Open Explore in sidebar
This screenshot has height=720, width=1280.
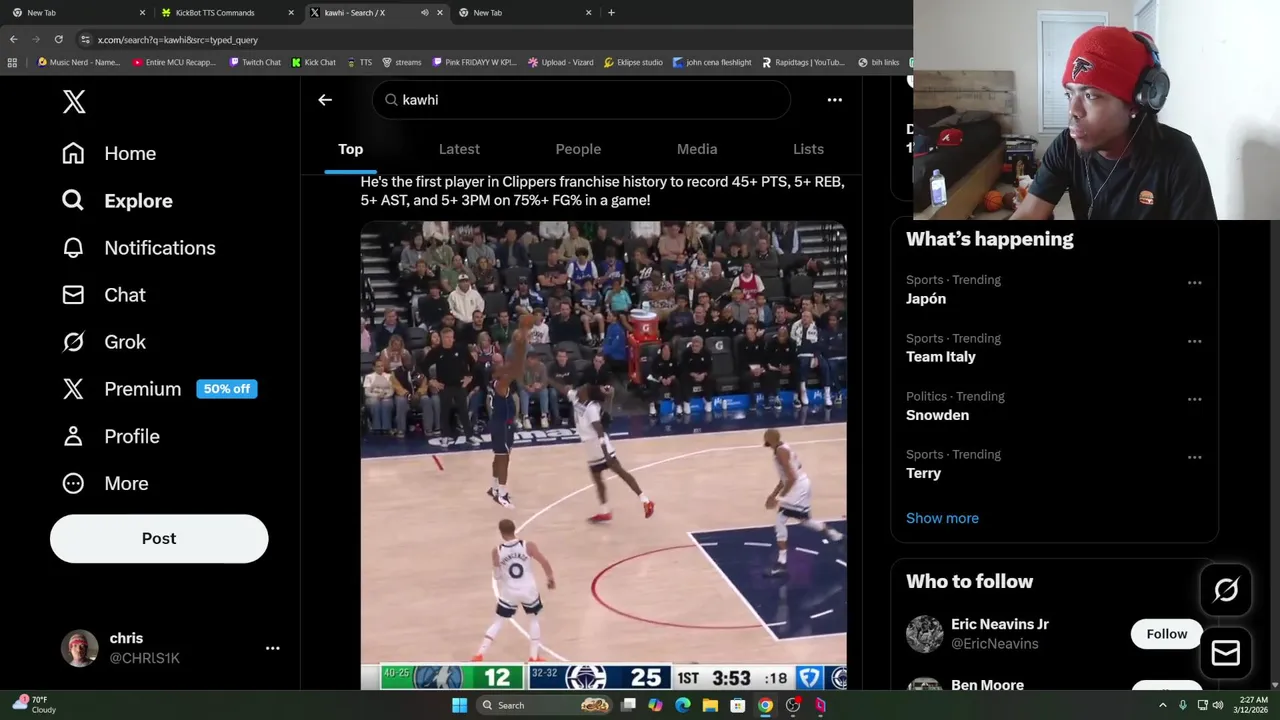[x=117, y=200]
